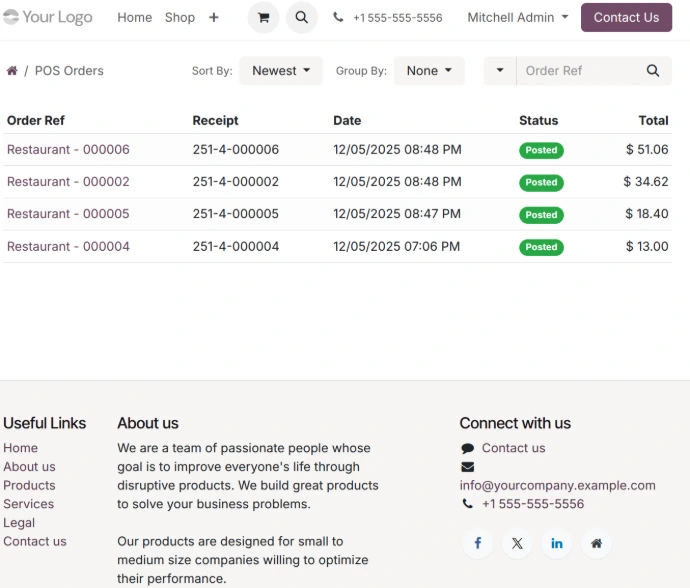The image size is (690, 588).
Task: Go to the Home menu item
Action: click(x=134, y=18)
